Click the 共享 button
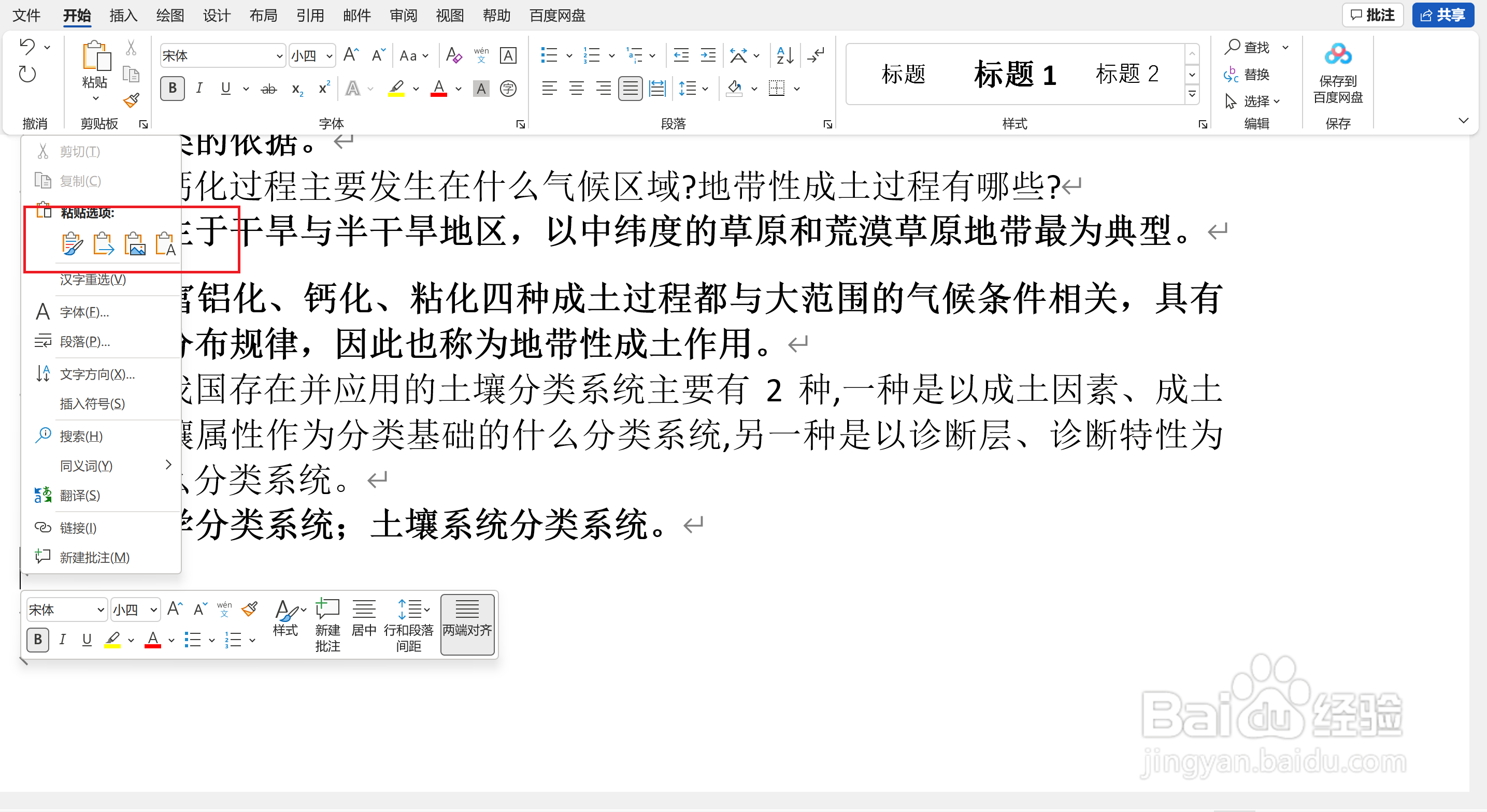Viewport: 1487px width, 812px height. (1442, 15)
